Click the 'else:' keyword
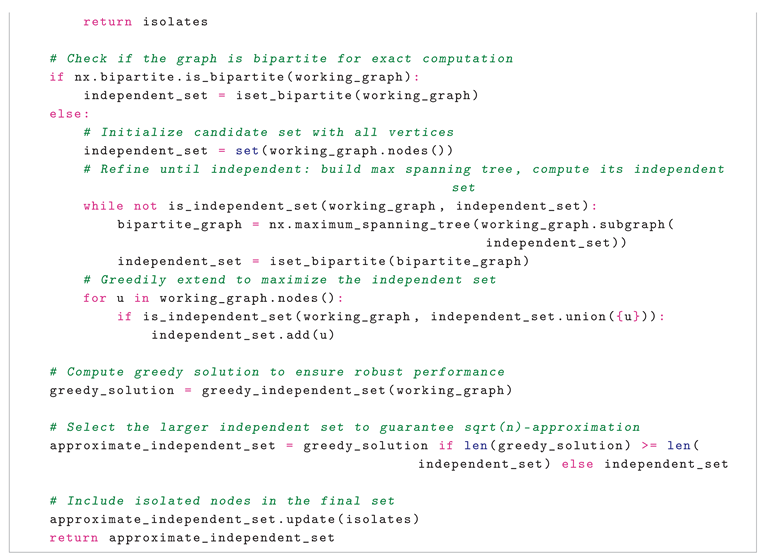 point(69,114)
